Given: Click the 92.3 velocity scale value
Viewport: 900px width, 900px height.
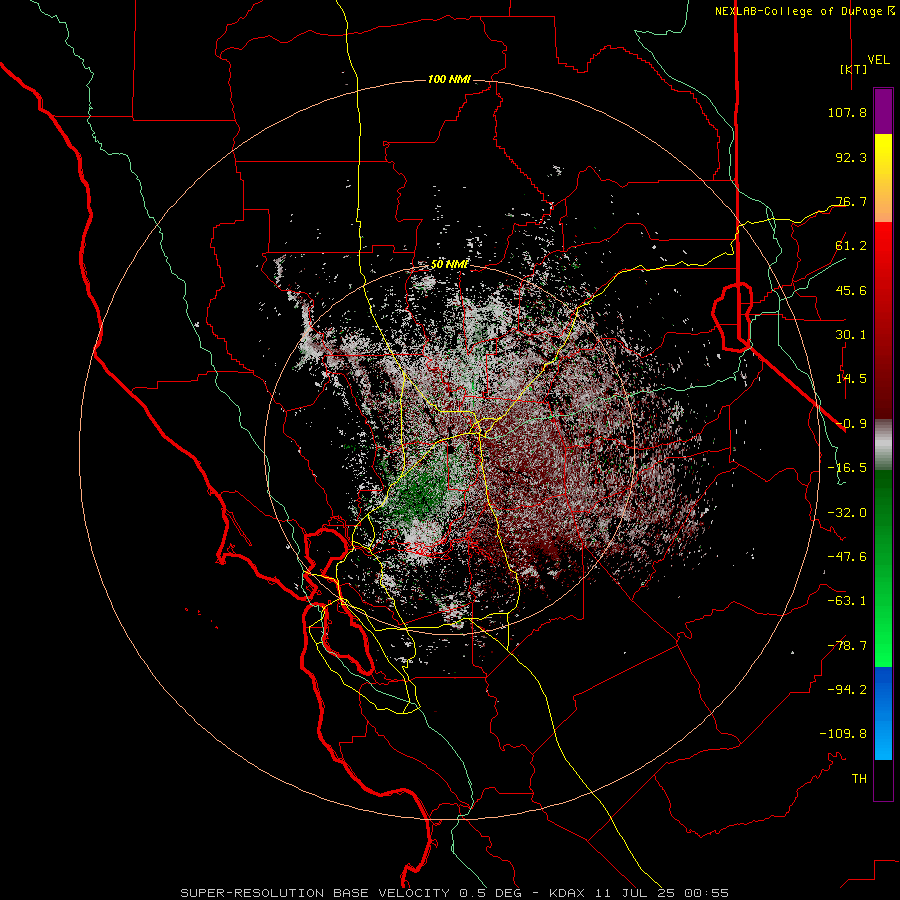Looking at the screenshot, I should click(x=851, y=157).
